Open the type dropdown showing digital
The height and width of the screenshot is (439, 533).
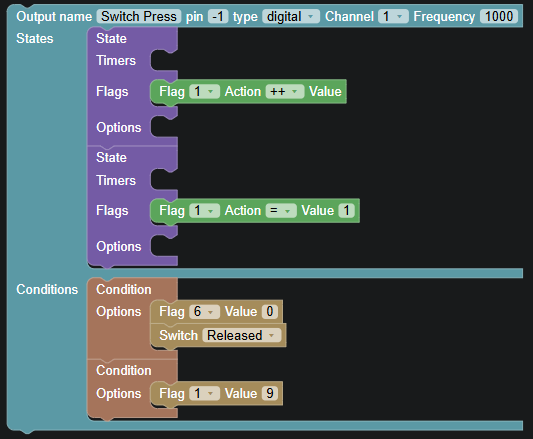tap(291, 16)
